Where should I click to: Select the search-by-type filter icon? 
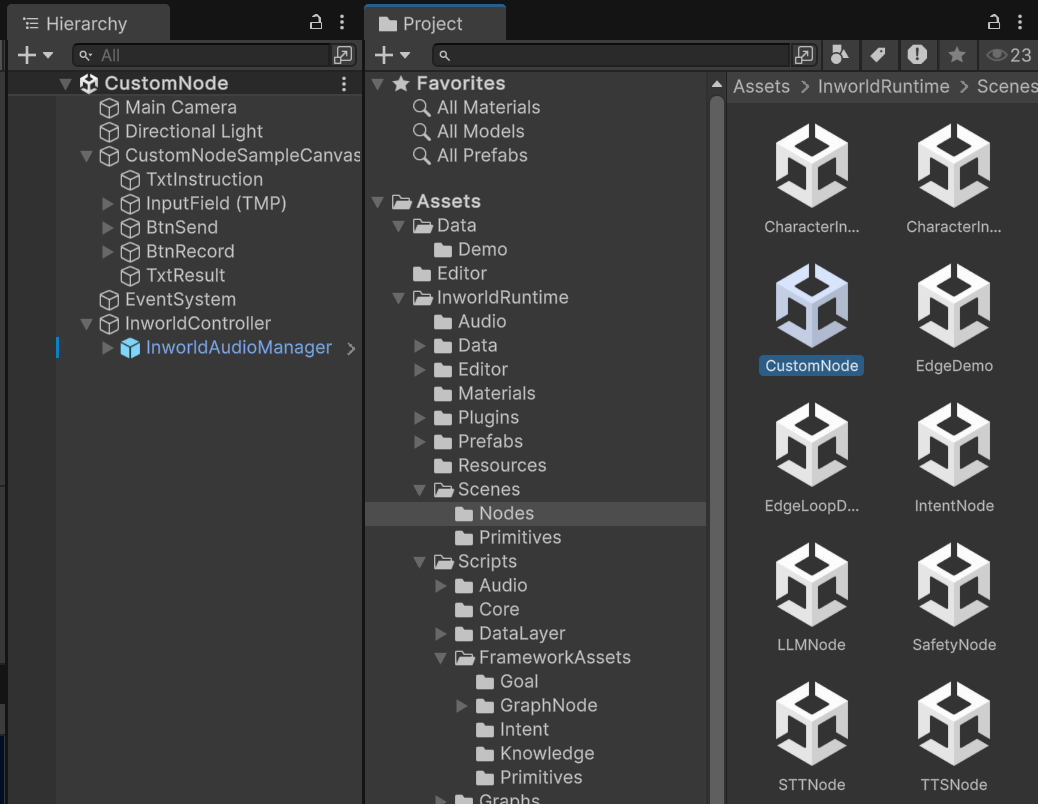click(x=841, y=55)
